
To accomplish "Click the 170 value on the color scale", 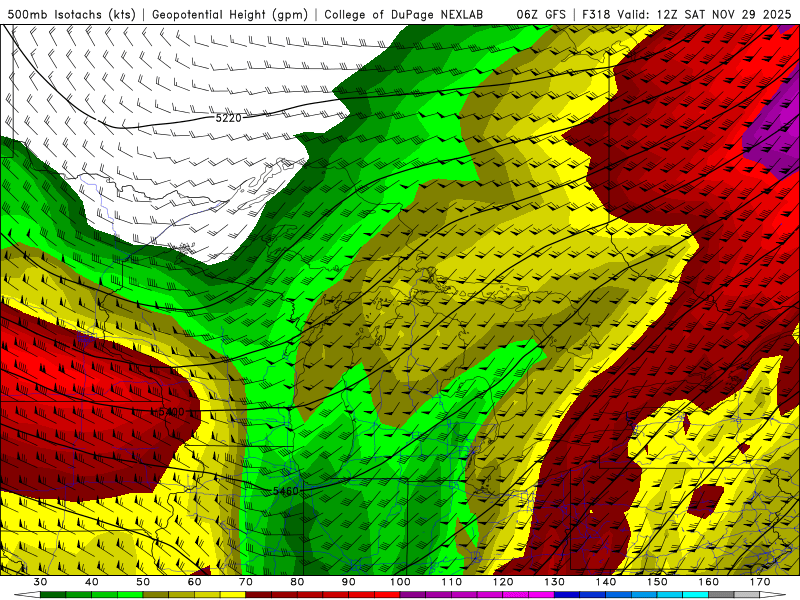I will click(760, 582).
